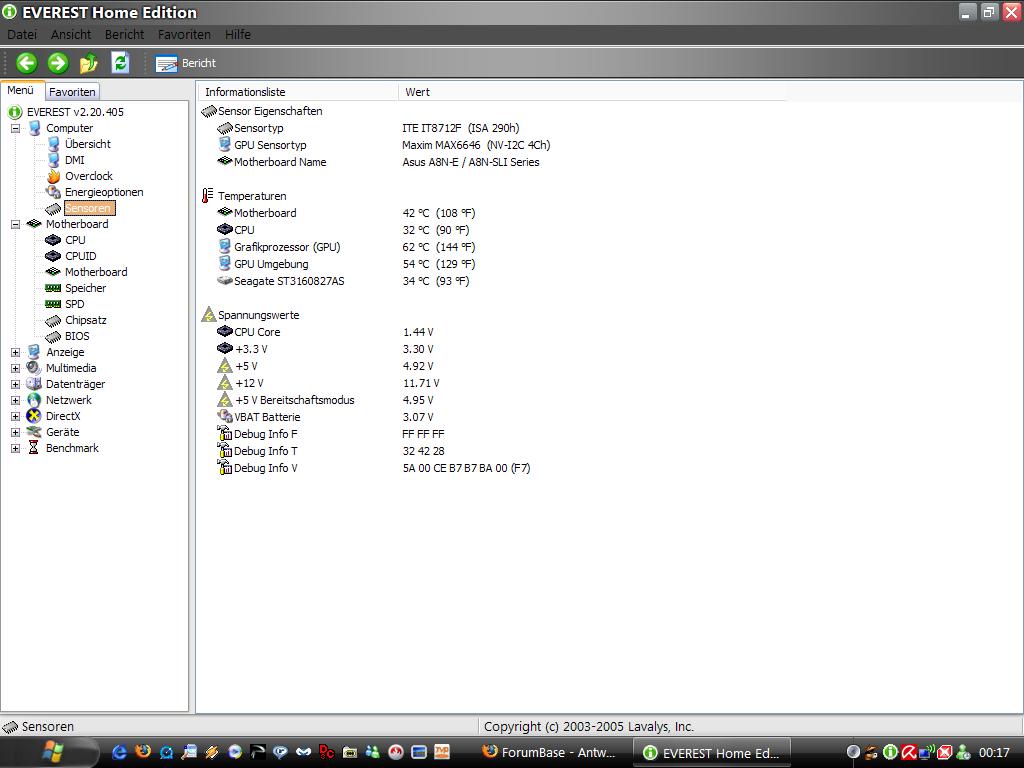Image resolution: width=1024 pixels, height=768 pixels.
Task: Expand the DirectX tree node
Action: point(16,417)
